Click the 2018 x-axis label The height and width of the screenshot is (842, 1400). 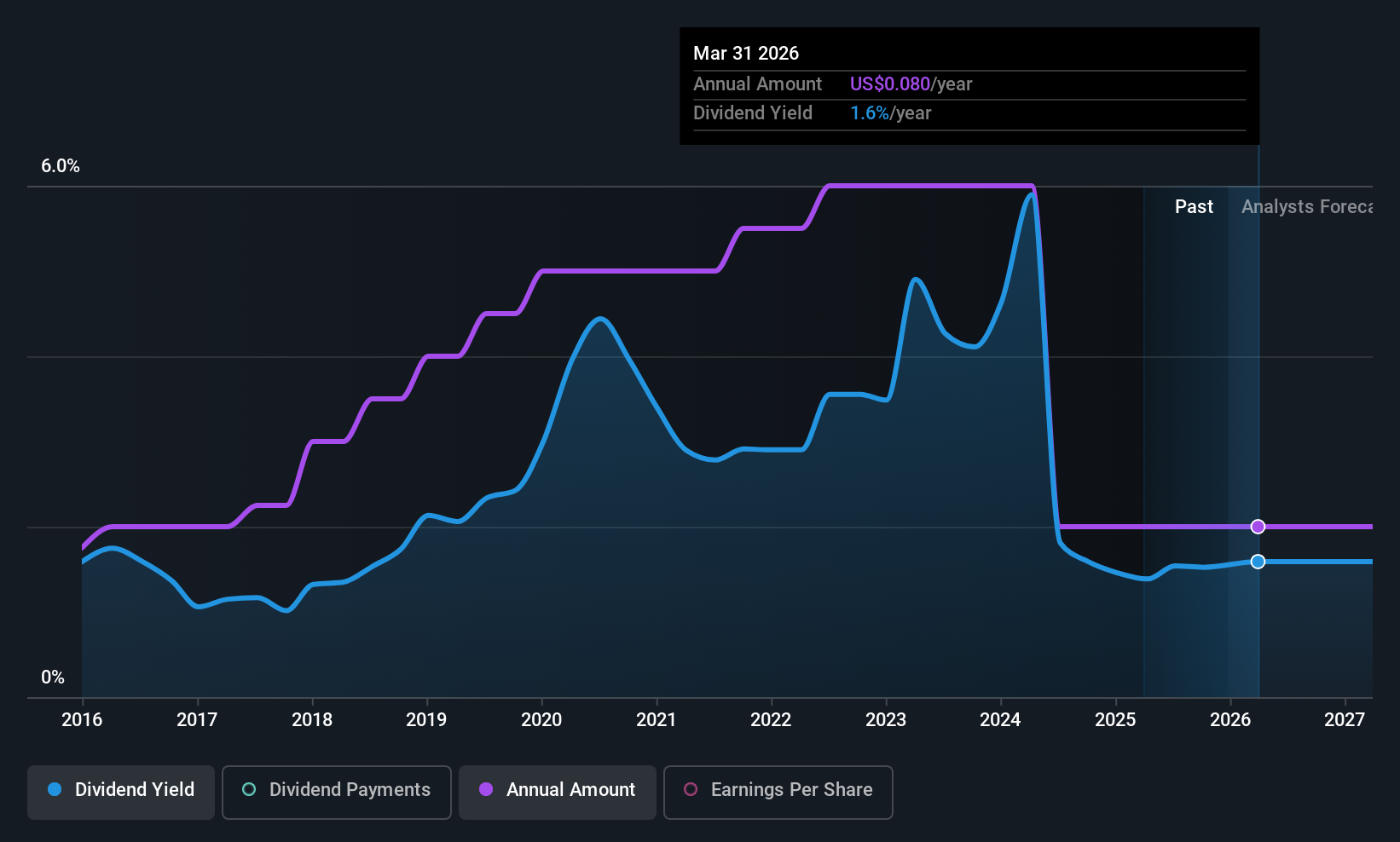coord(312,720)
